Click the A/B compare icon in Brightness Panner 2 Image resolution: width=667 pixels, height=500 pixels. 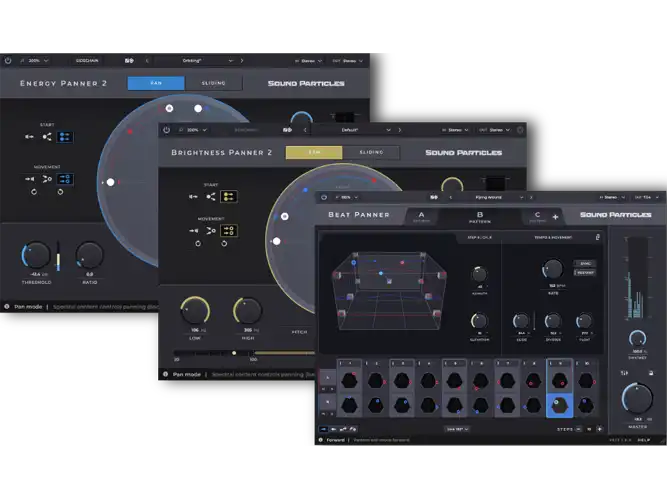tap(288, 130)
